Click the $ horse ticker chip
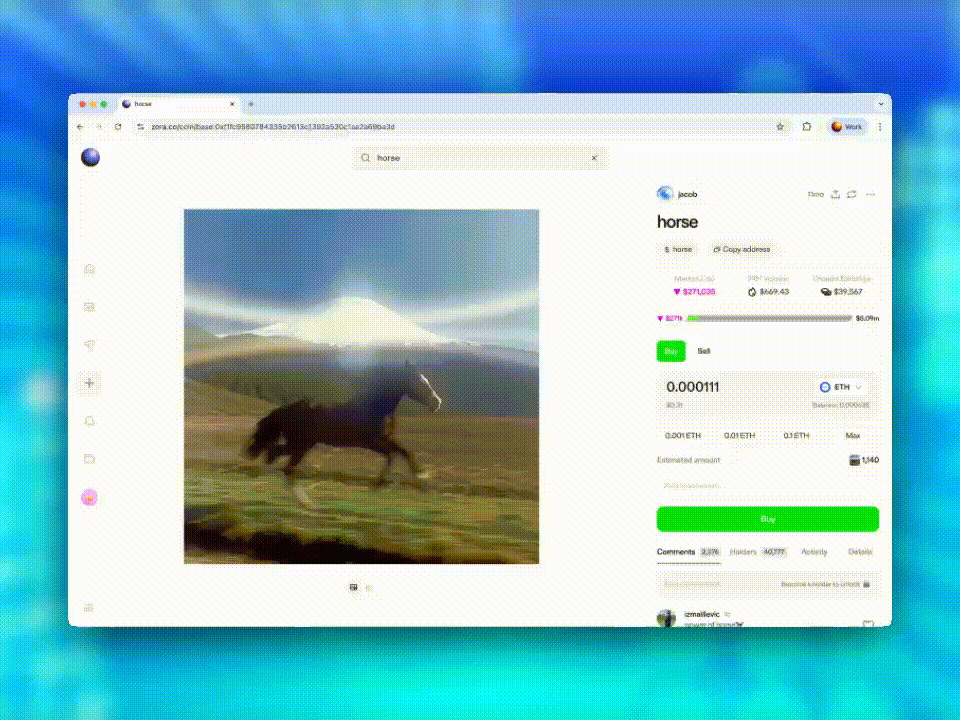 (x=678, y=249)
